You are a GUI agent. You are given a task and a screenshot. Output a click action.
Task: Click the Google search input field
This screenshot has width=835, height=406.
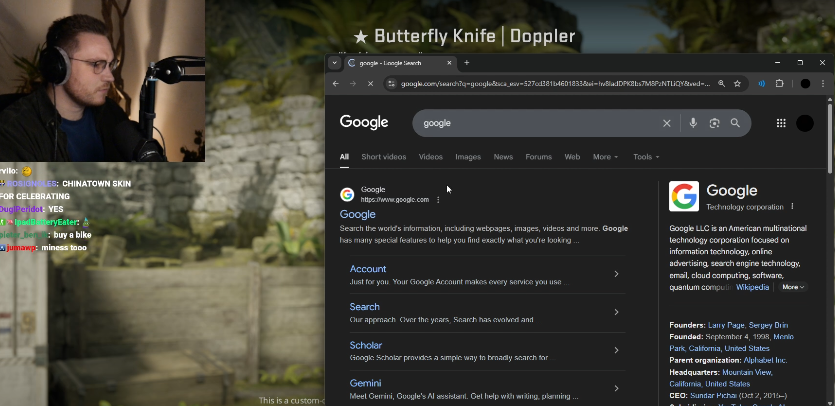538,123
